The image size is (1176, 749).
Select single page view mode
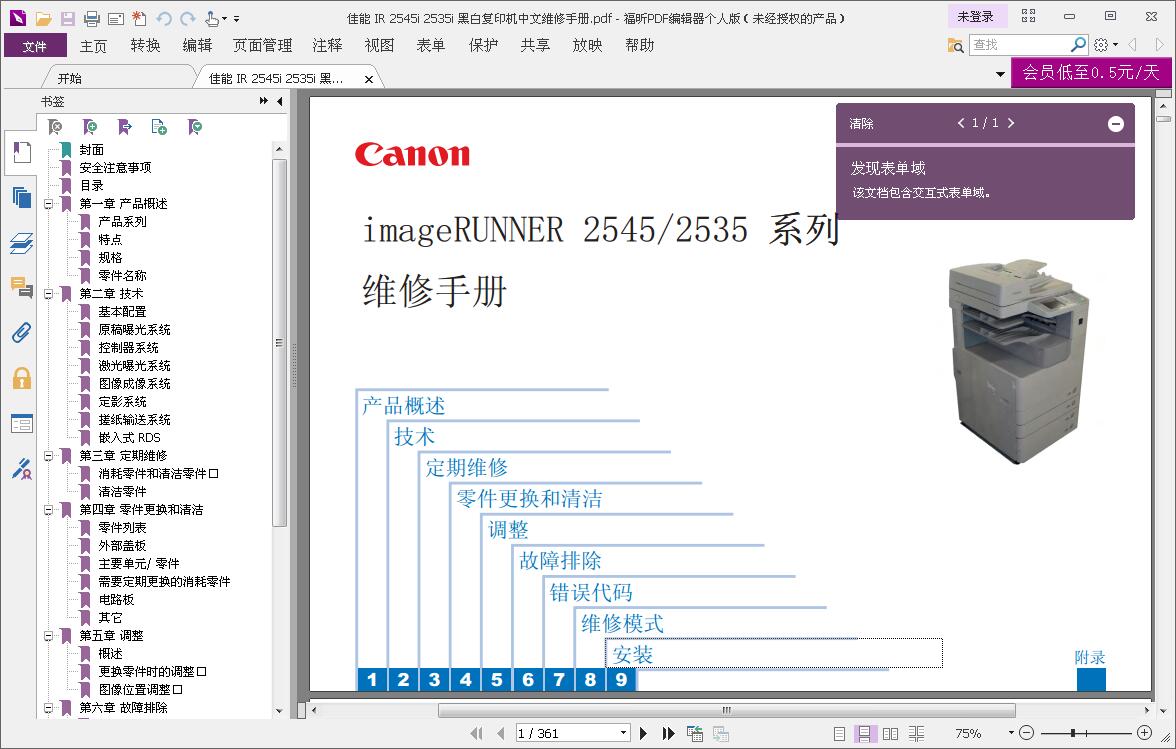click(x=839, y=733)
